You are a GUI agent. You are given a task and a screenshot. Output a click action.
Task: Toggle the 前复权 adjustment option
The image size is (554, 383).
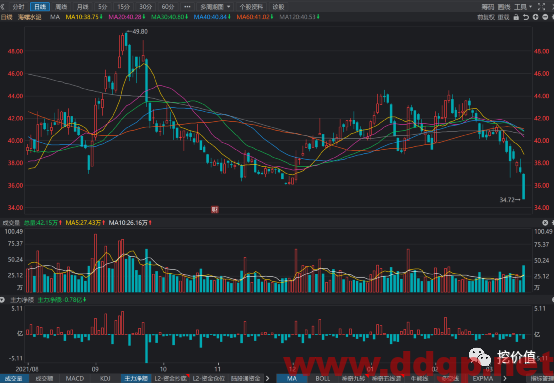coord(486,17)
